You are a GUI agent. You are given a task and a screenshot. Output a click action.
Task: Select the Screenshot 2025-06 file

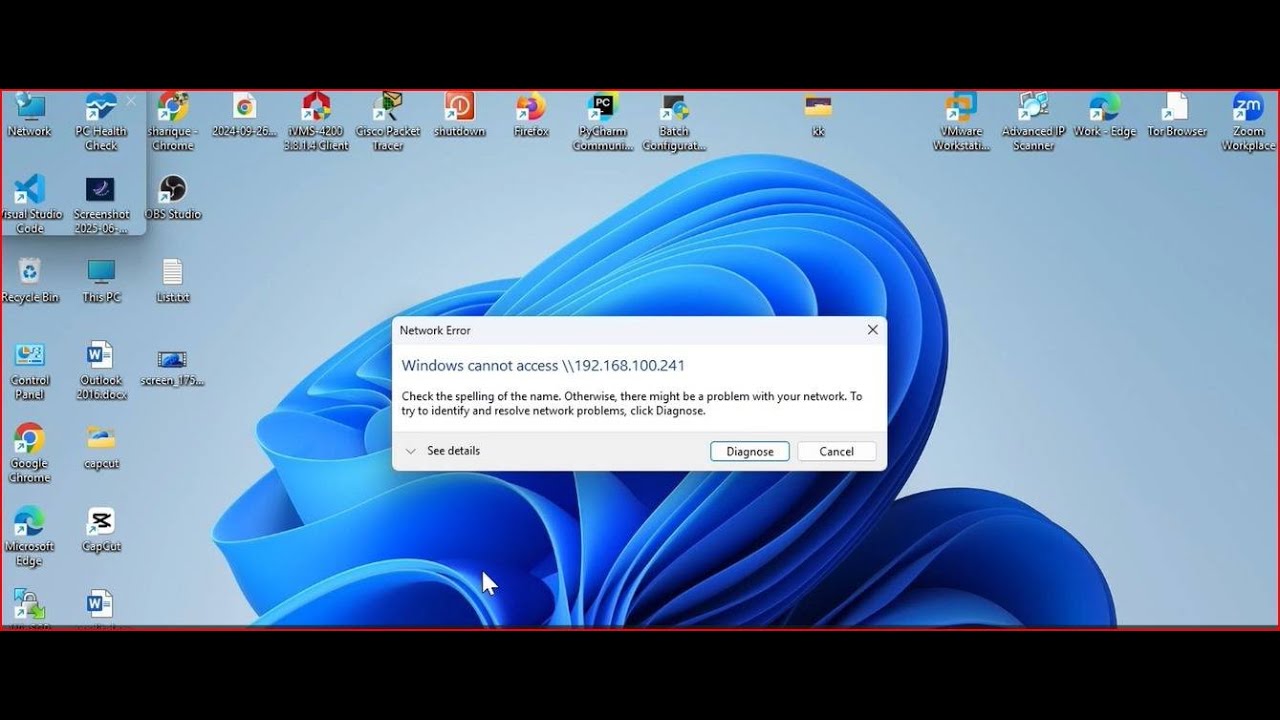click(x=101, y=204)
